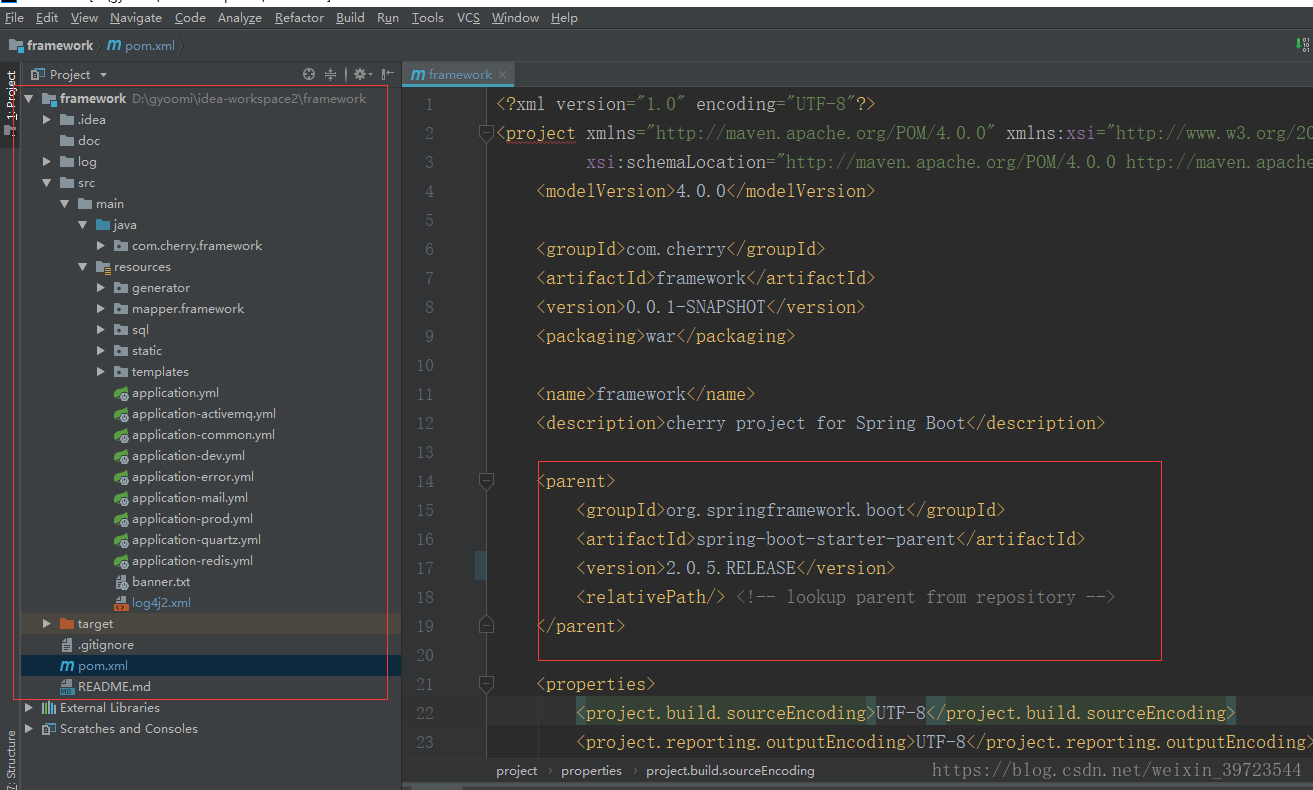Click the build status icon at top right
Viewport: 1313px width, 790px height.
(x=1302, y=44)
